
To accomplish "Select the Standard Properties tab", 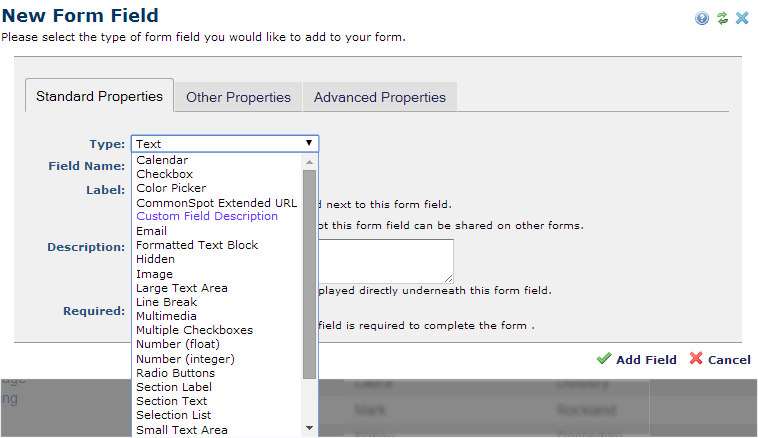I will (99, 97).
